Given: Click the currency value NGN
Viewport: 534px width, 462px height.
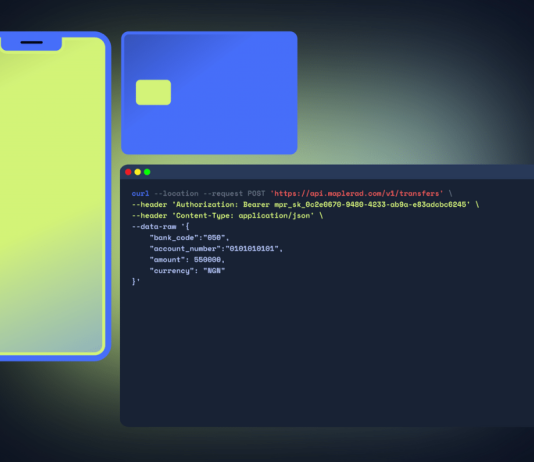Looking at the screenshot, I should [x=214, y=271].
